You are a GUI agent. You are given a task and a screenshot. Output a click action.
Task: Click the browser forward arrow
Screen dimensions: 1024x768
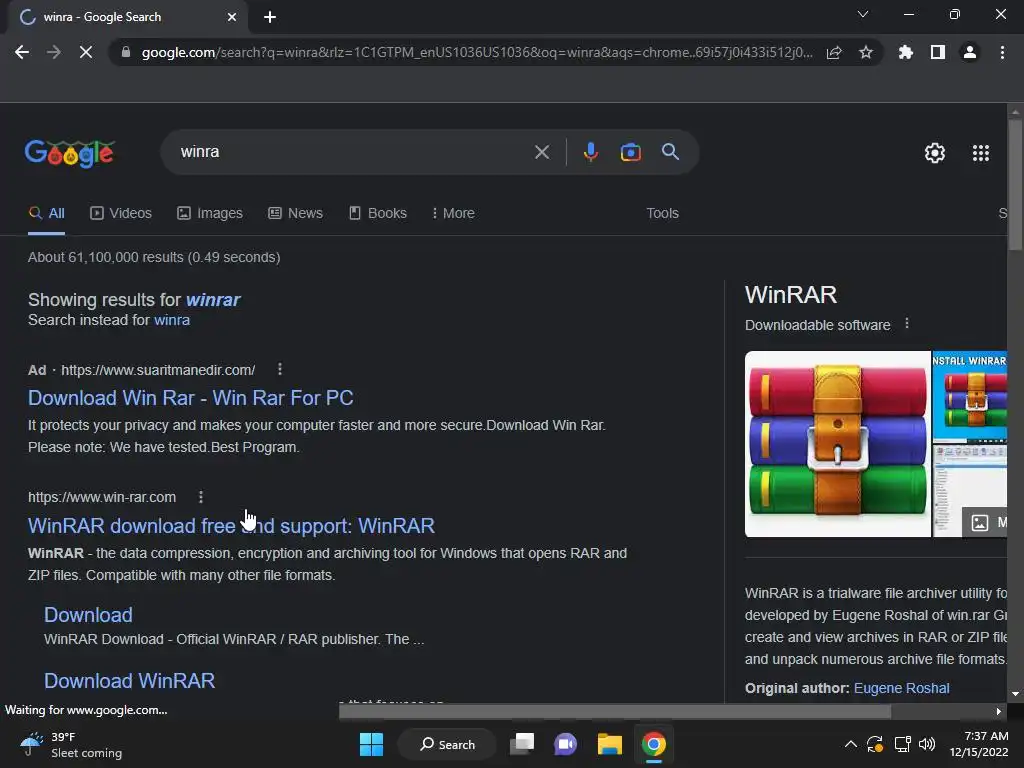(x=54, y=52)
